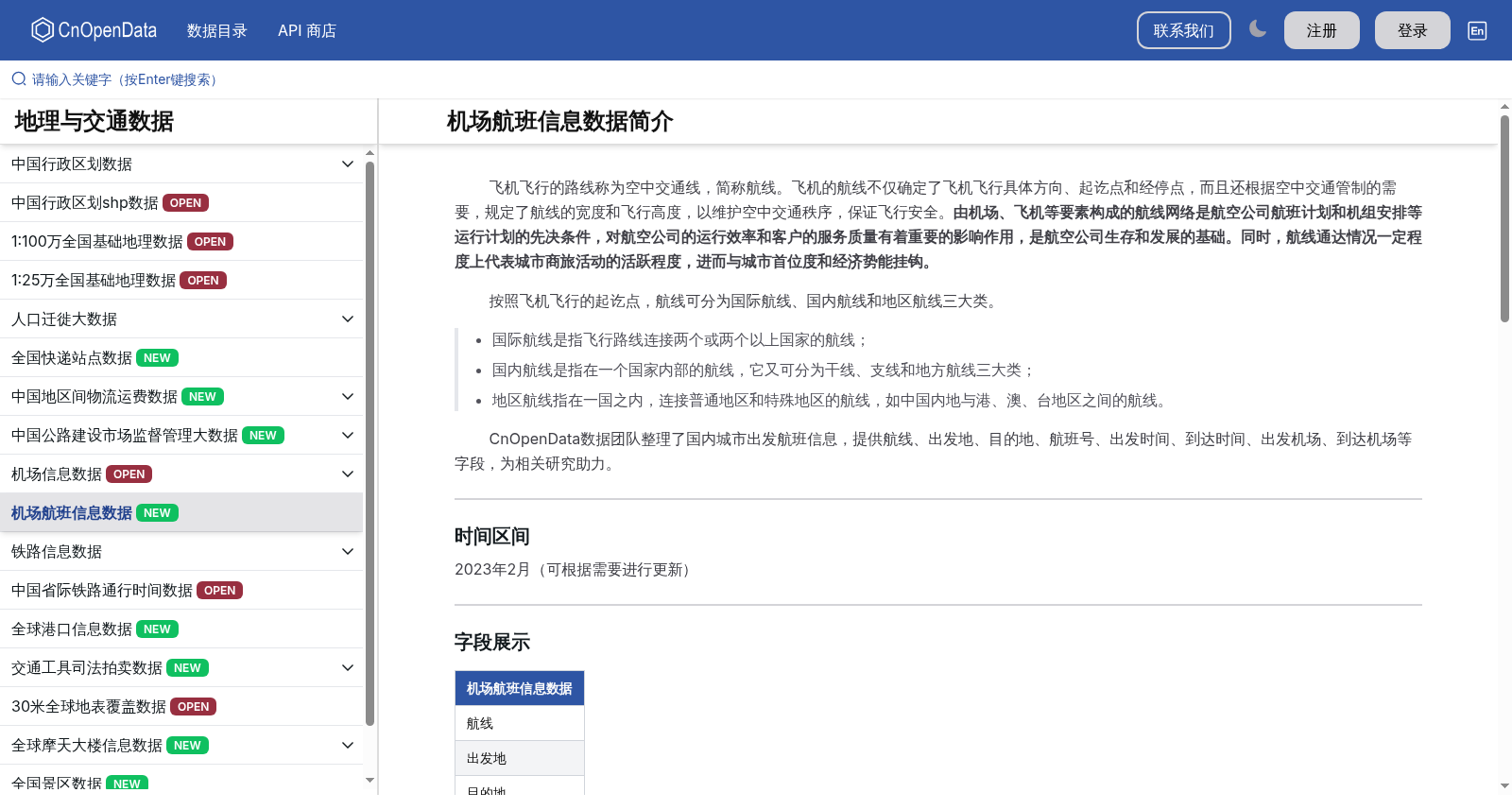
Task: Click the CnOpenData logo
Action: [x=94, y=30]
